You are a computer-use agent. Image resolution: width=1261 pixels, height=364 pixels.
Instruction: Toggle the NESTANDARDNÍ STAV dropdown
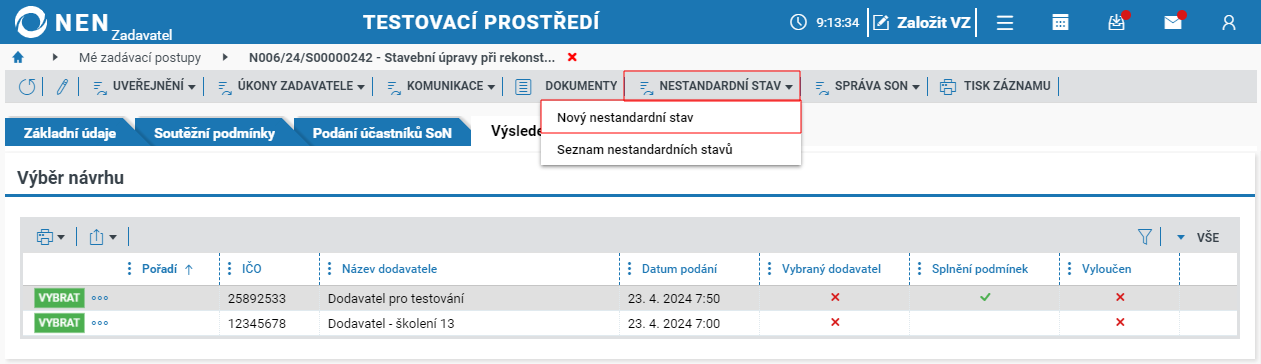click(713, 86)
